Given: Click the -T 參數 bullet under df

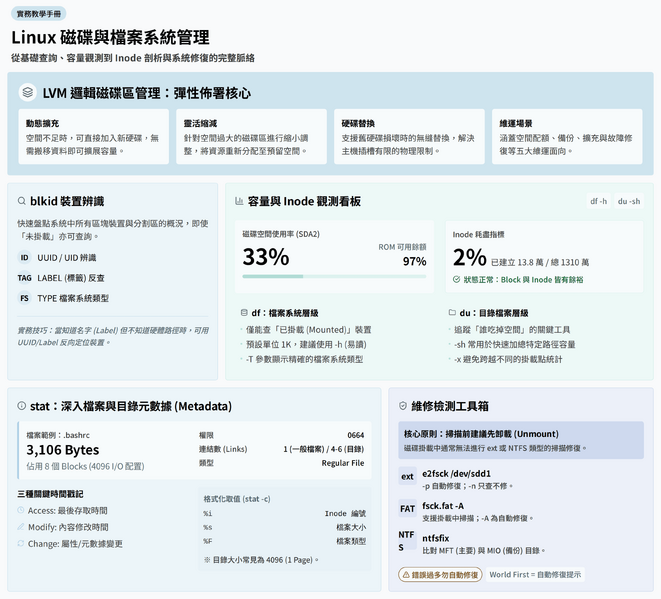Looking at the screenshot, I should 304,359.
